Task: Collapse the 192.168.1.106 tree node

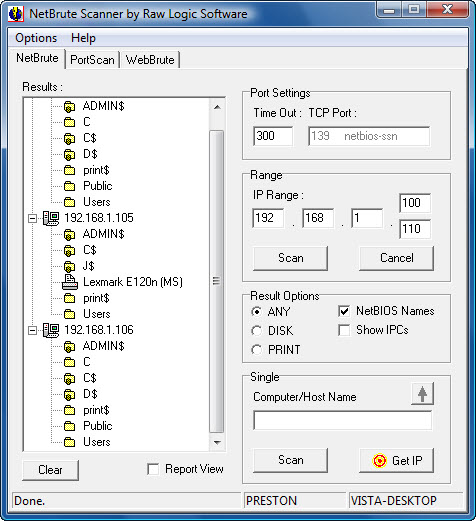Action: point(32,331)
